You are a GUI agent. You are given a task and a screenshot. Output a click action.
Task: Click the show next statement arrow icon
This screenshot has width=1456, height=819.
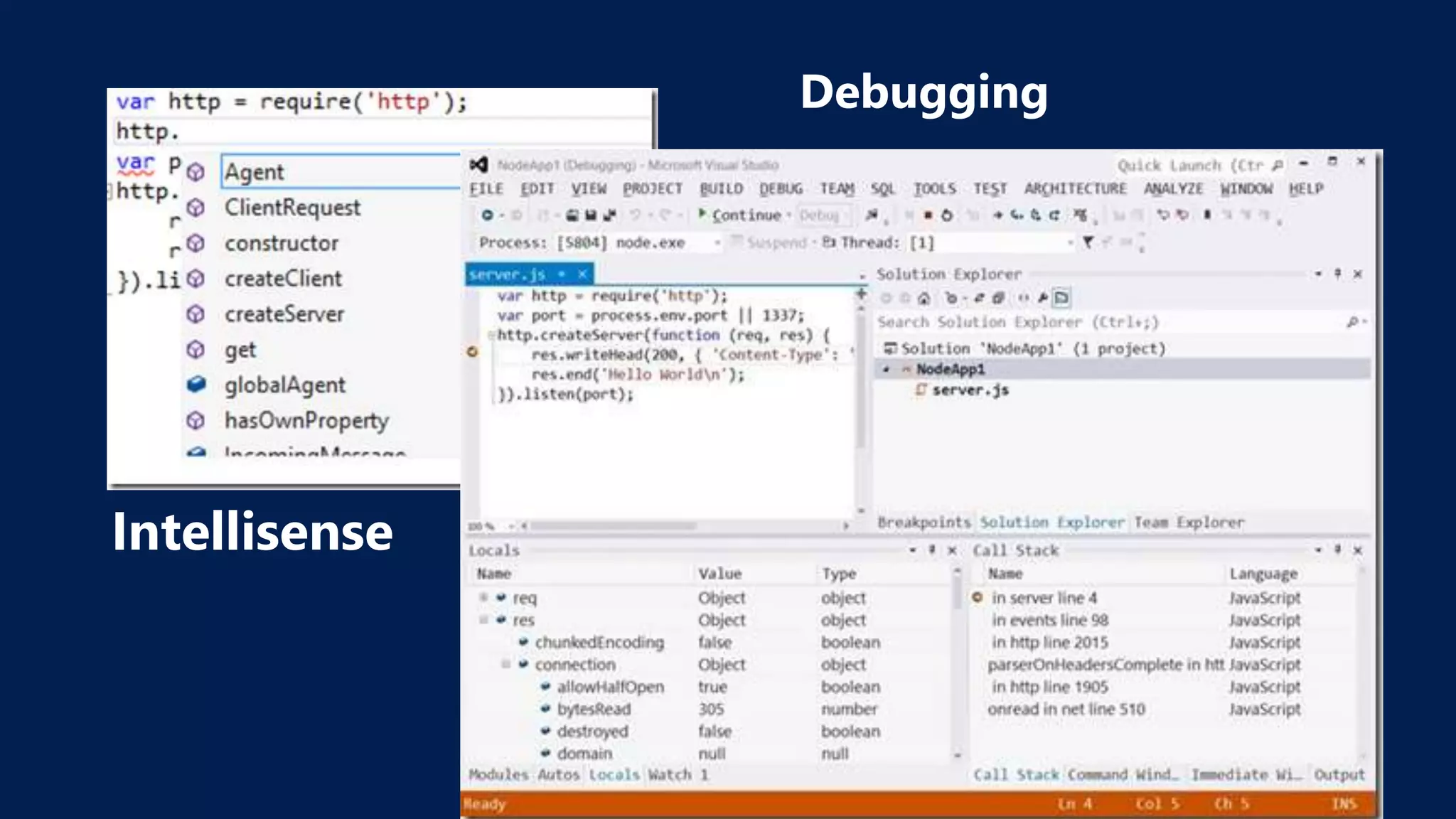(x=997, y=215)
